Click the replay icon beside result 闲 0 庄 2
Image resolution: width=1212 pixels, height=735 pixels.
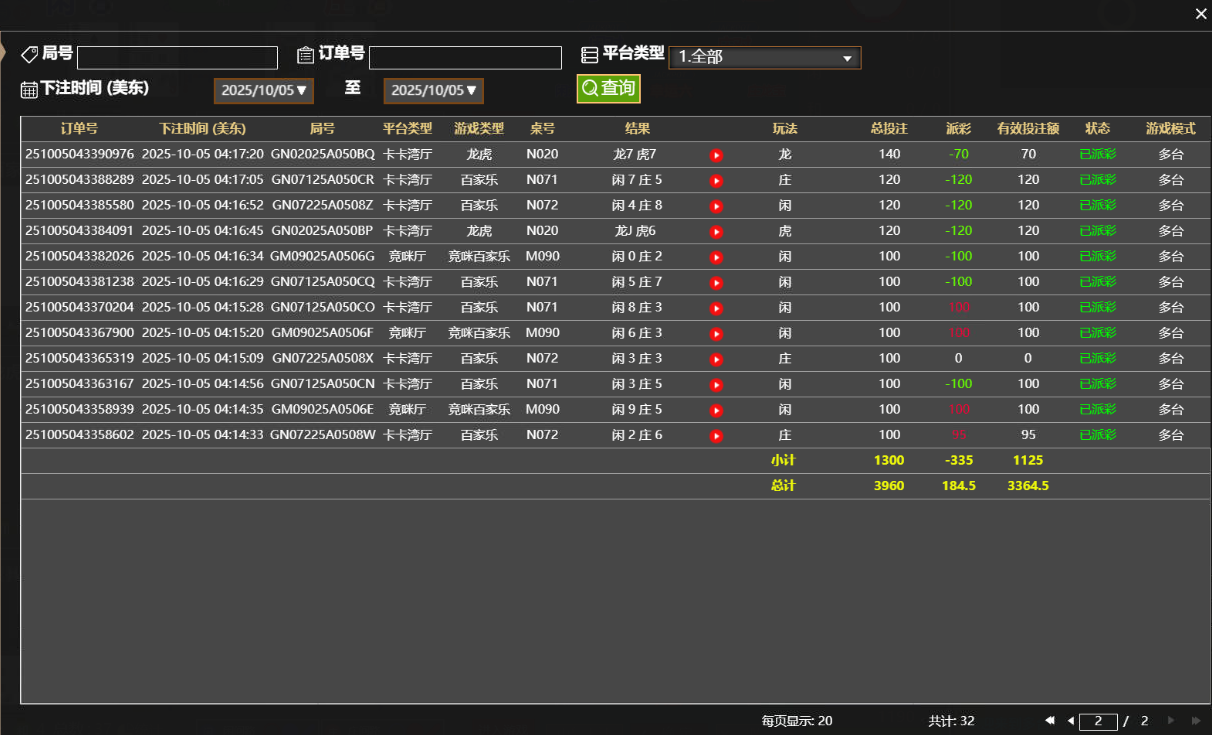point(717,256)
